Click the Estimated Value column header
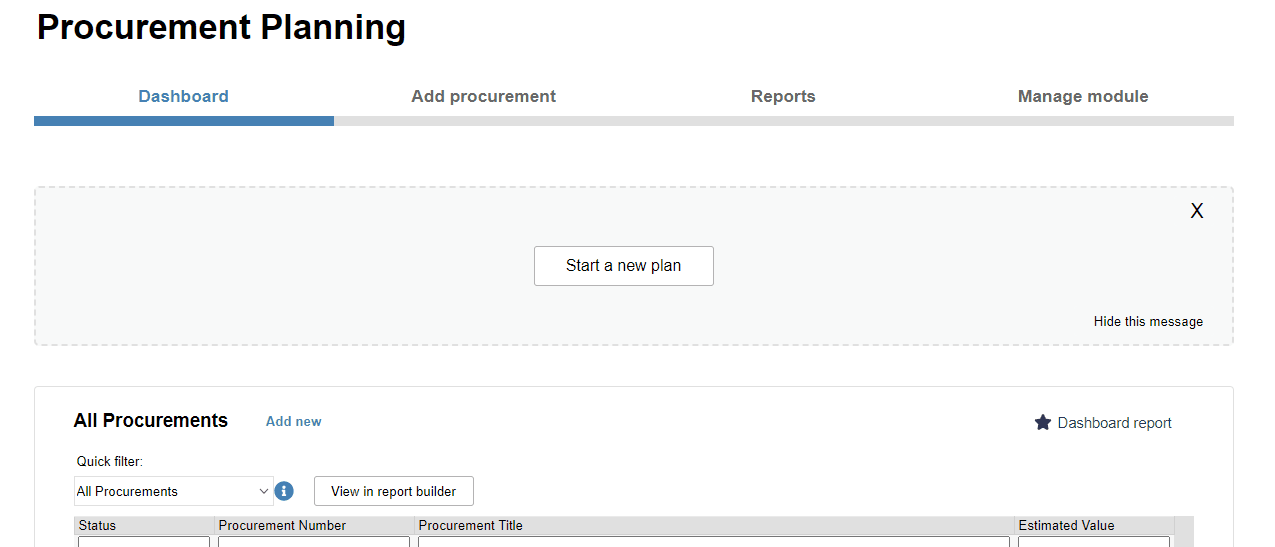Image resolution: width=1275 pixels, height=547 pixels. [1094, 525]
